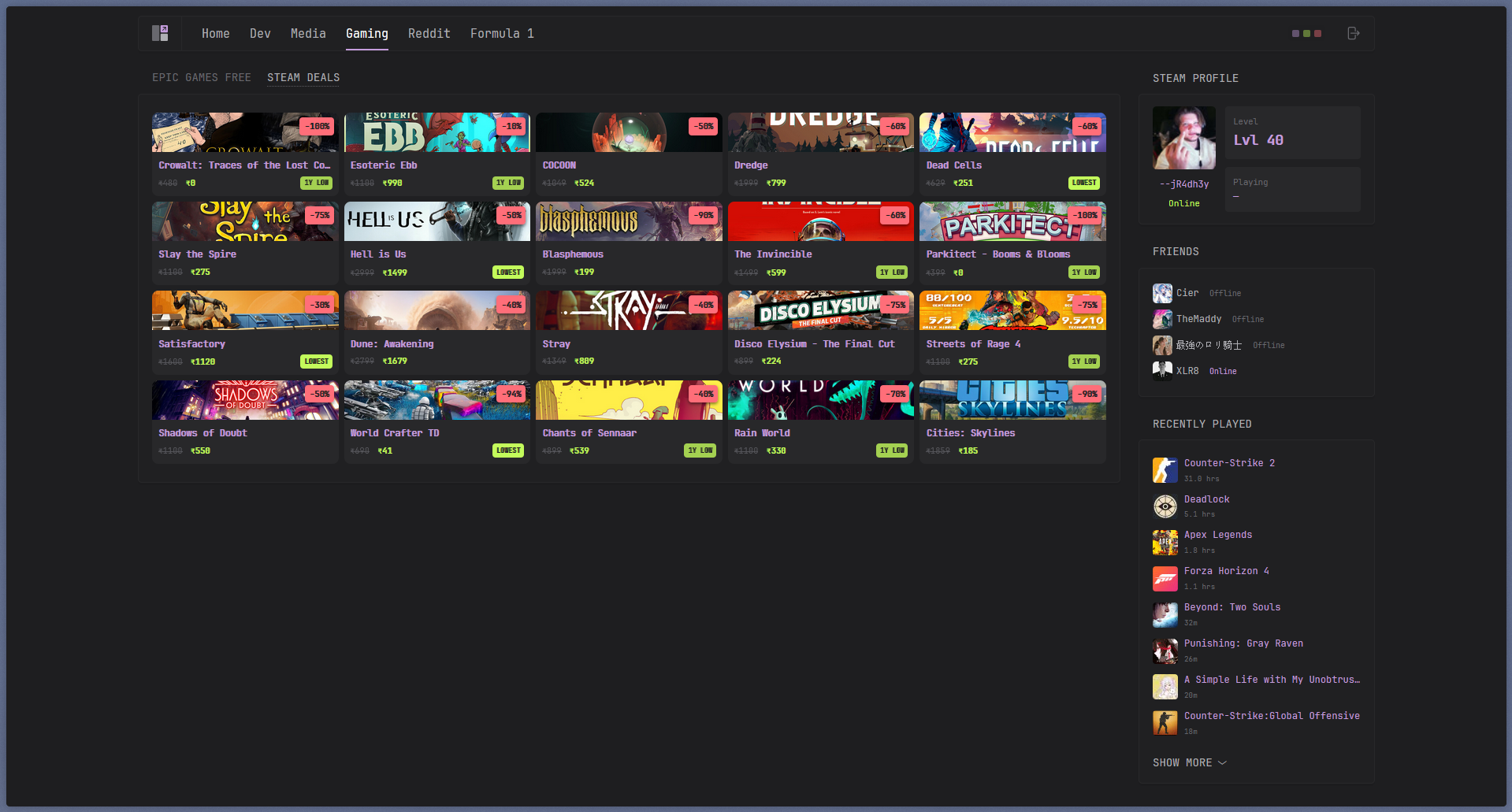Open XLR8's friend avatar
Screen dimensions: 1512x812
[1162, 370]
